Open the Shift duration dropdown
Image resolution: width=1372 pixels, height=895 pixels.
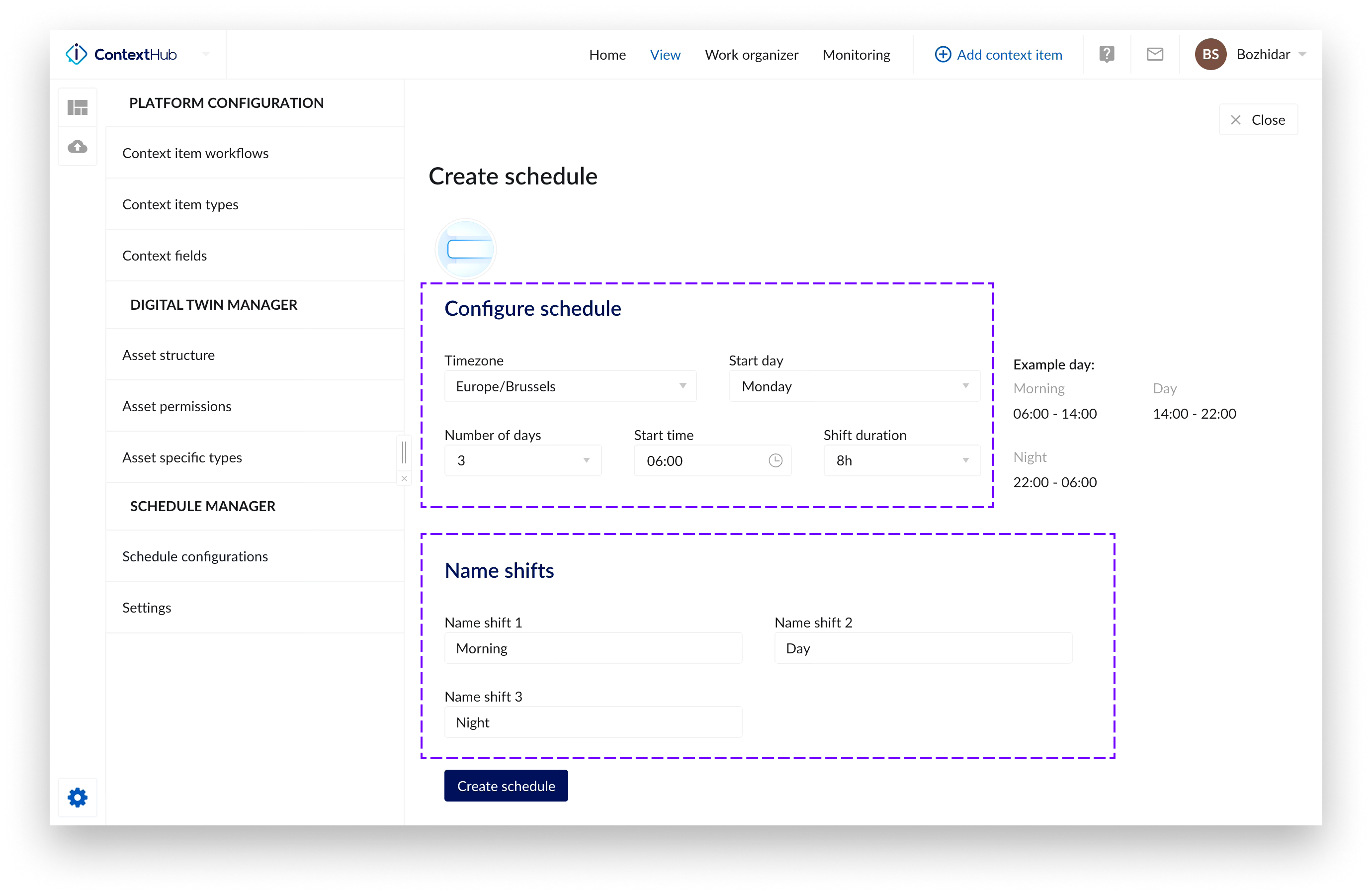point(901,460)
